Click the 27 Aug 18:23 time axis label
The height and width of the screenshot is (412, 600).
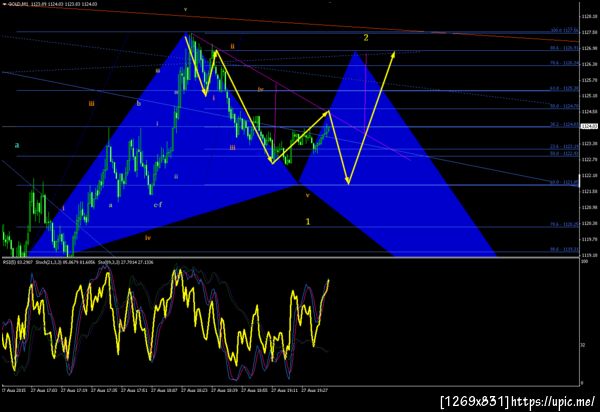pyautogui.click(x=194, y=391)
